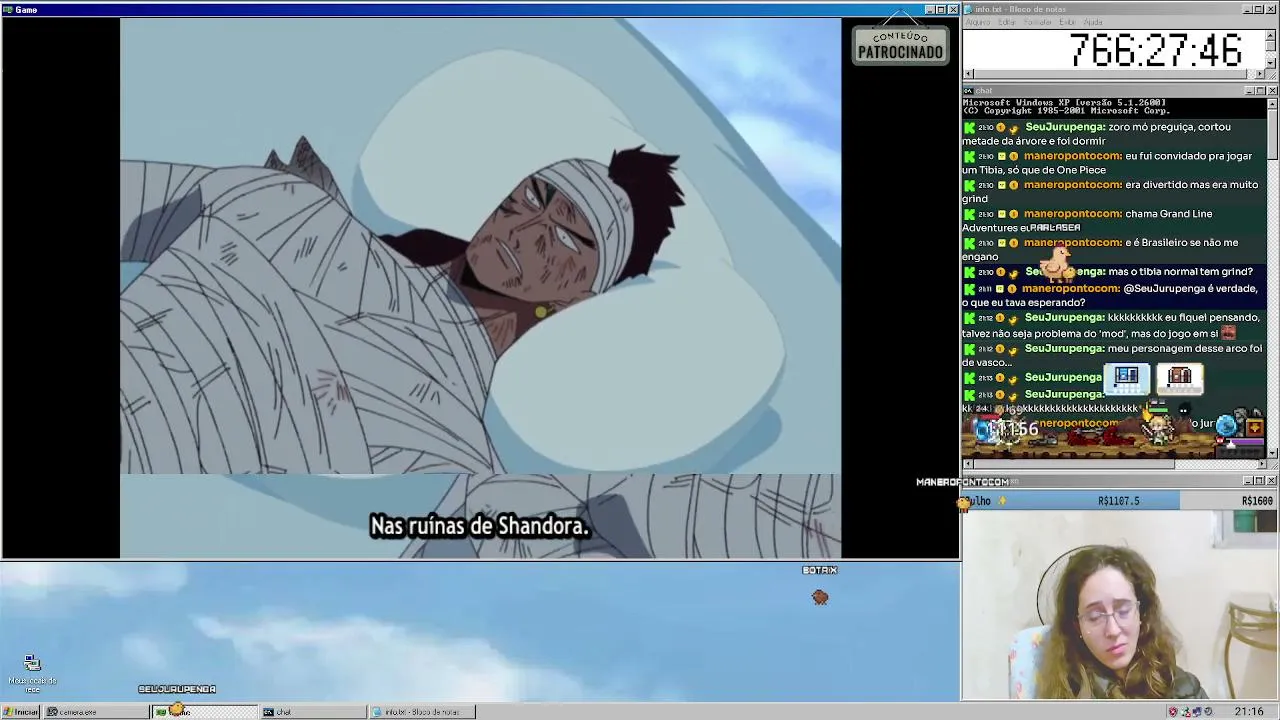Click the orange creature on the Game taskbar button
This screenshot has height=720, width=1280.
click(x=178, y=709)
